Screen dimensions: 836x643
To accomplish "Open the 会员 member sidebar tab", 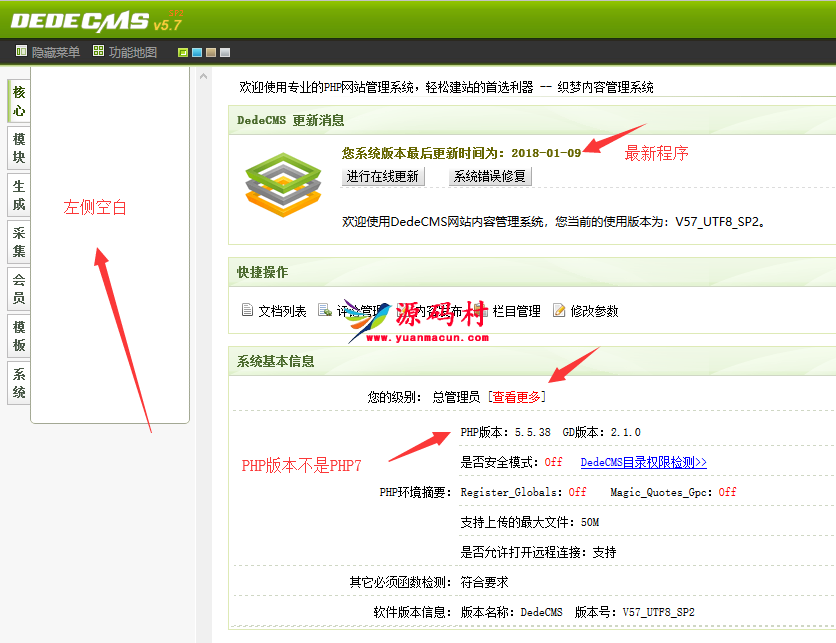I will (19, 289).
